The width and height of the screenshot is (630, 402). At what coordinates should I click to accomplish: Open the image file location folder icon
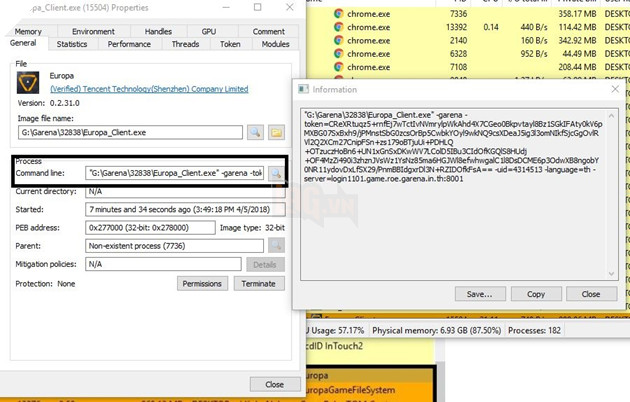pos(277,132)
